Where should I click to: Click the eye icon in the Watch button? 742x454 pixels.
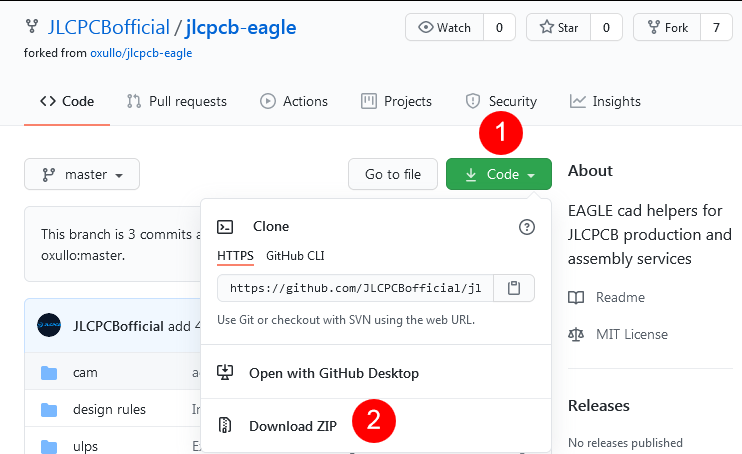425,27
